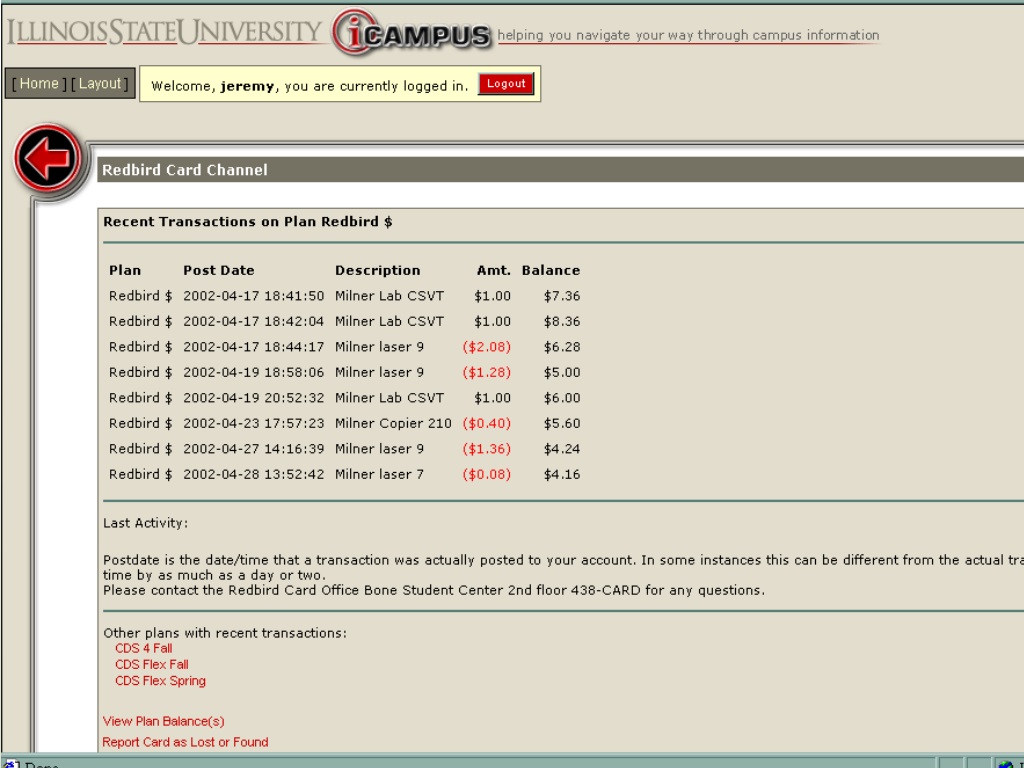1024x768 pixels.
Task: Click the $7.36 balance value
Action: pyautogui.click(x=562, y=296)
